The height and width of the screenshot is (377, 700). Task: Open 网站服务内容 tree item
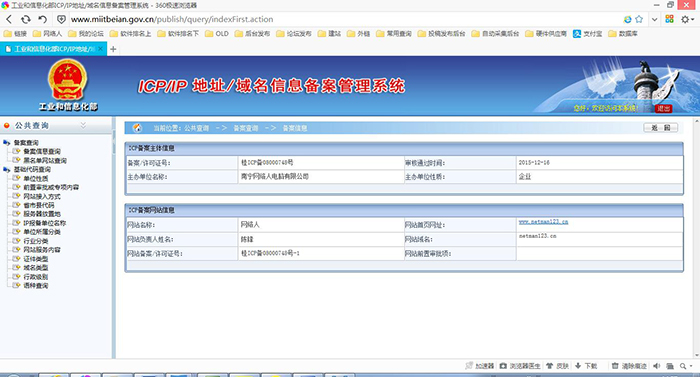[42, 250]
